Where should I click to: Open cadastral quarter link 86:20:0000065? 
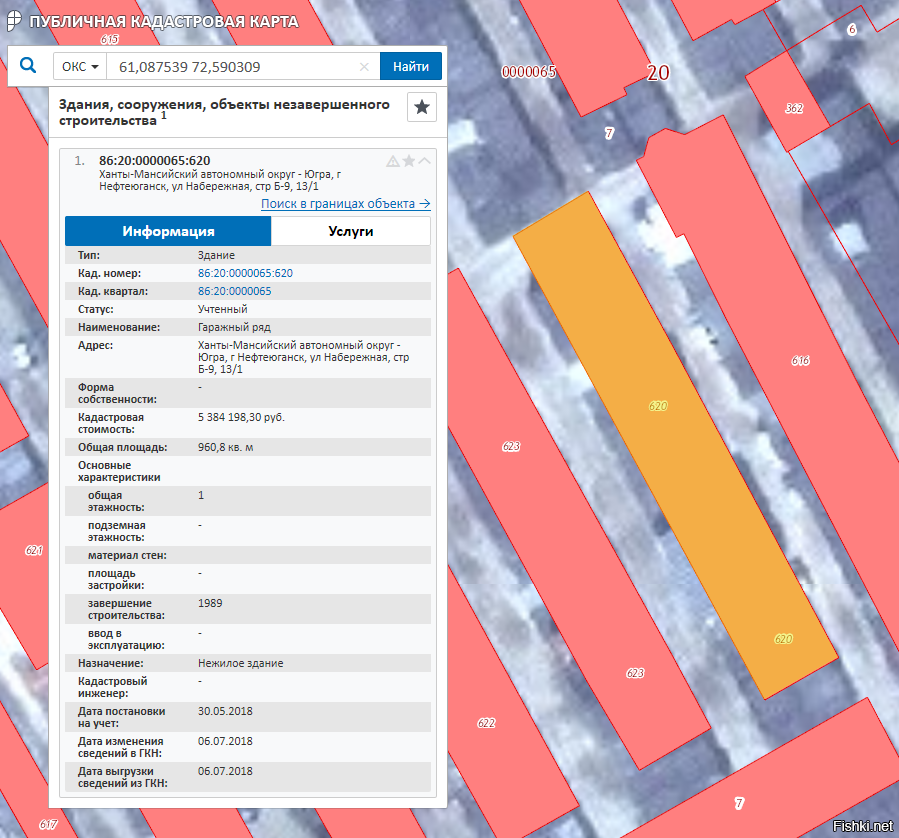pyautogui.click(x=234, y=291)
